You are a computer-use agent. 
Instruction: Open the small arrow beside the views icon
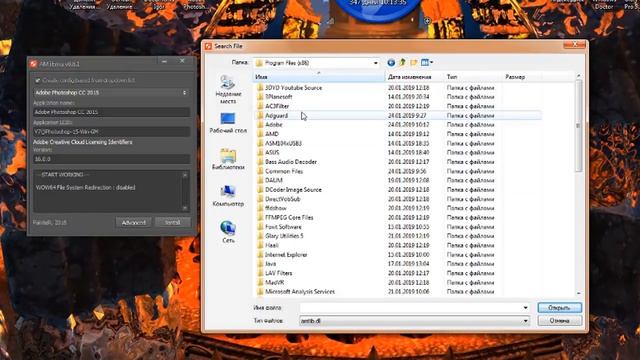(431, 62)
